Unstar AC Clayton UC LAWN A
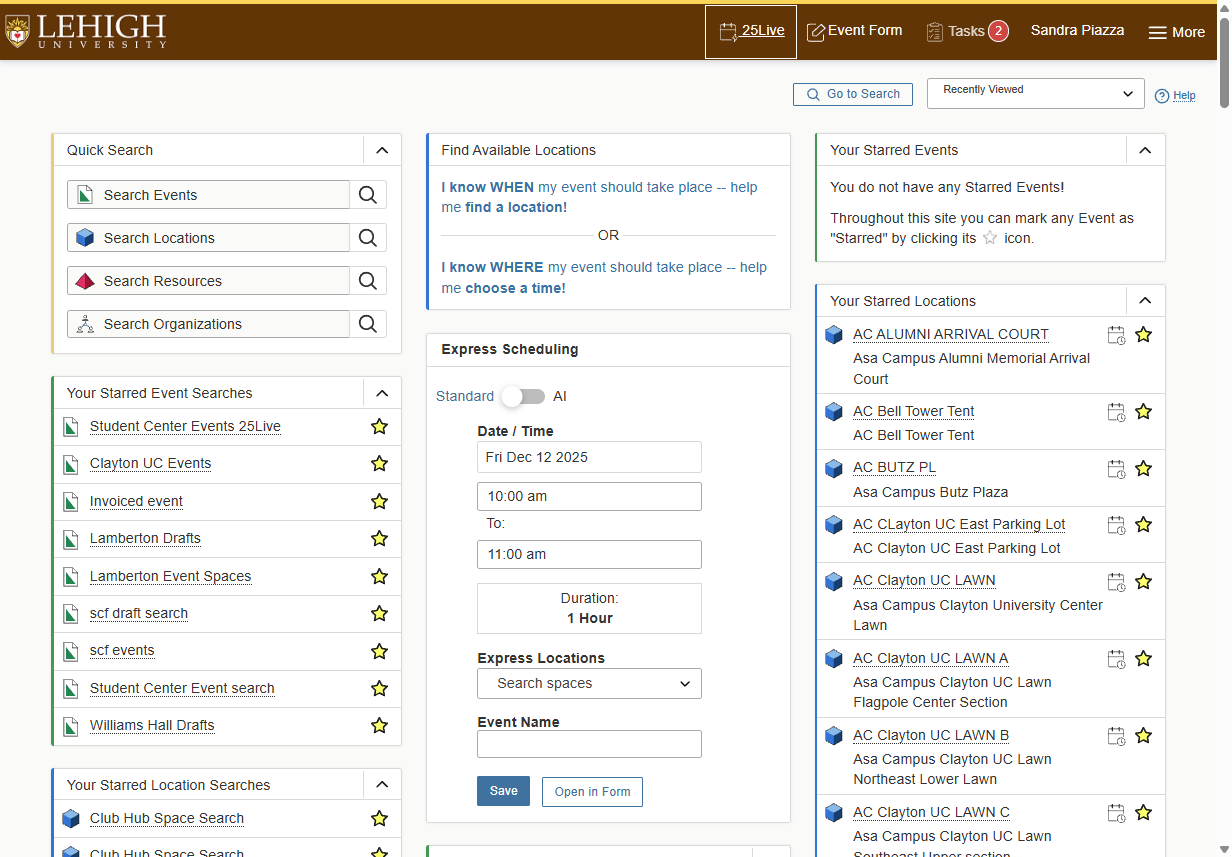Image resolution: width=1232 pixels, height=857 pixels. point(1143,658)
